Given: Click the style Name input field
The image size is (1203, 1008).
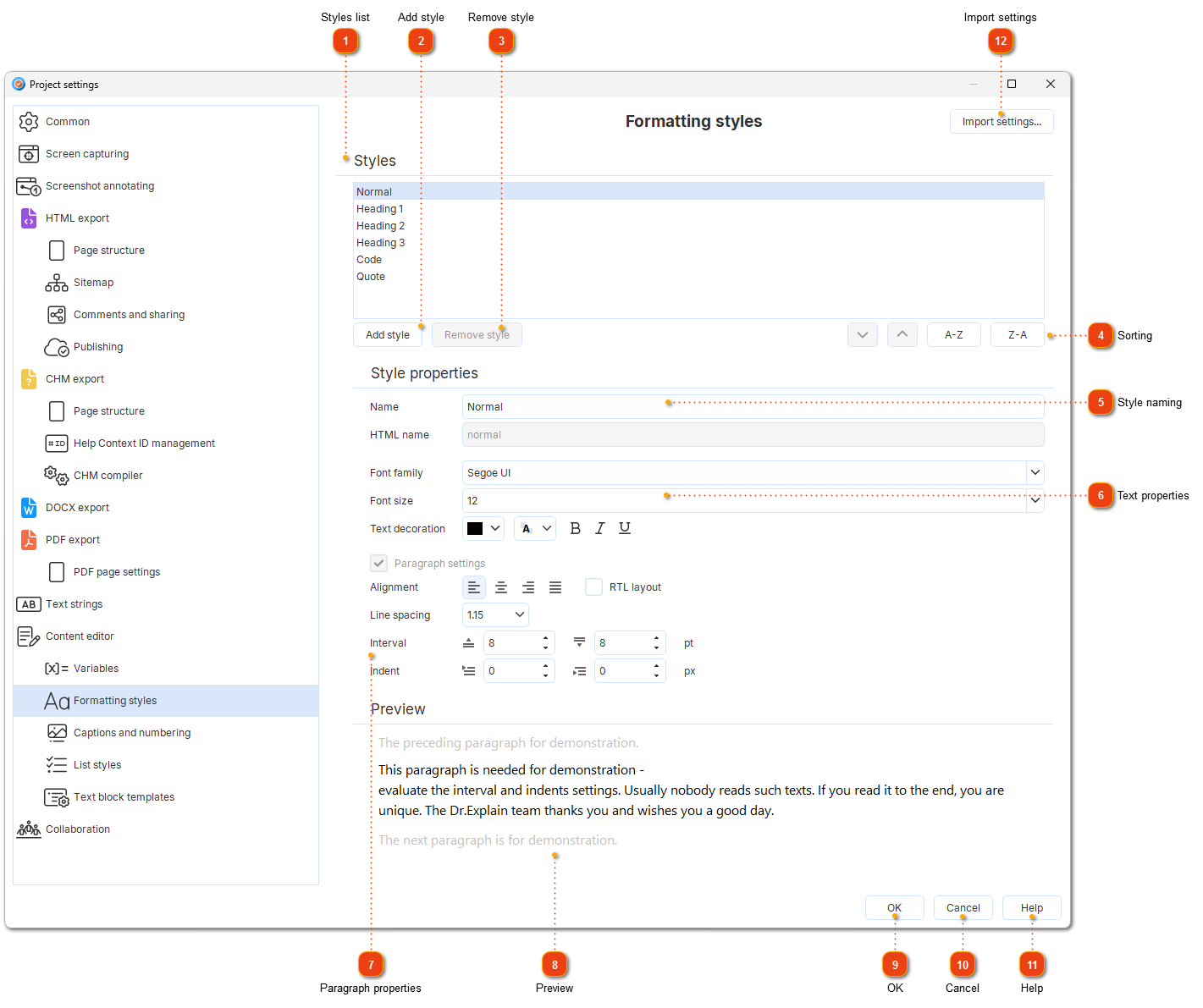Looking at the screenshot, I should click(x=753, y=407).
